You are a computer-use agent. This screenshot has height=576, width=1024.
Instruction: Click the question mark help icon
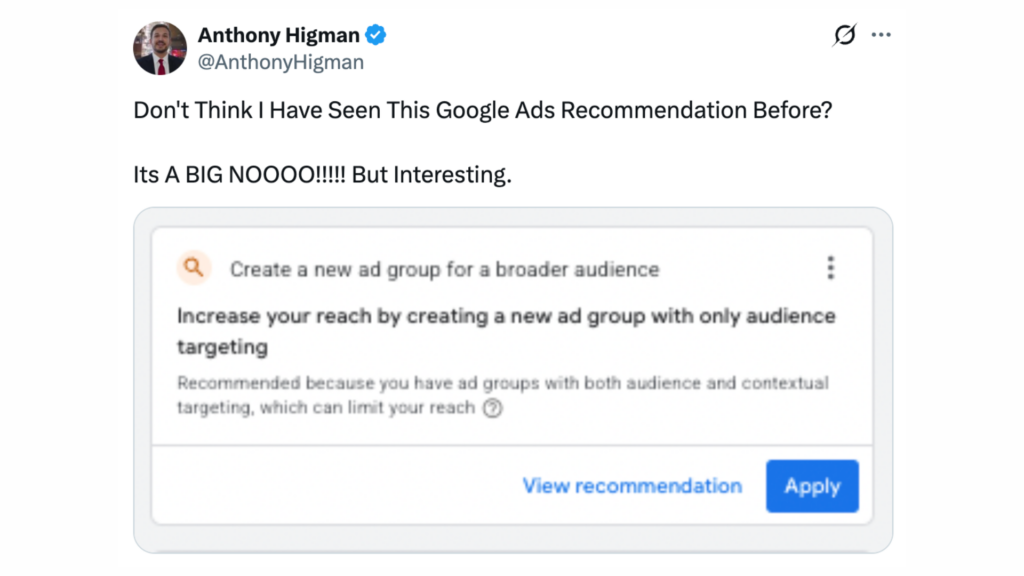[x=492, y=408]
